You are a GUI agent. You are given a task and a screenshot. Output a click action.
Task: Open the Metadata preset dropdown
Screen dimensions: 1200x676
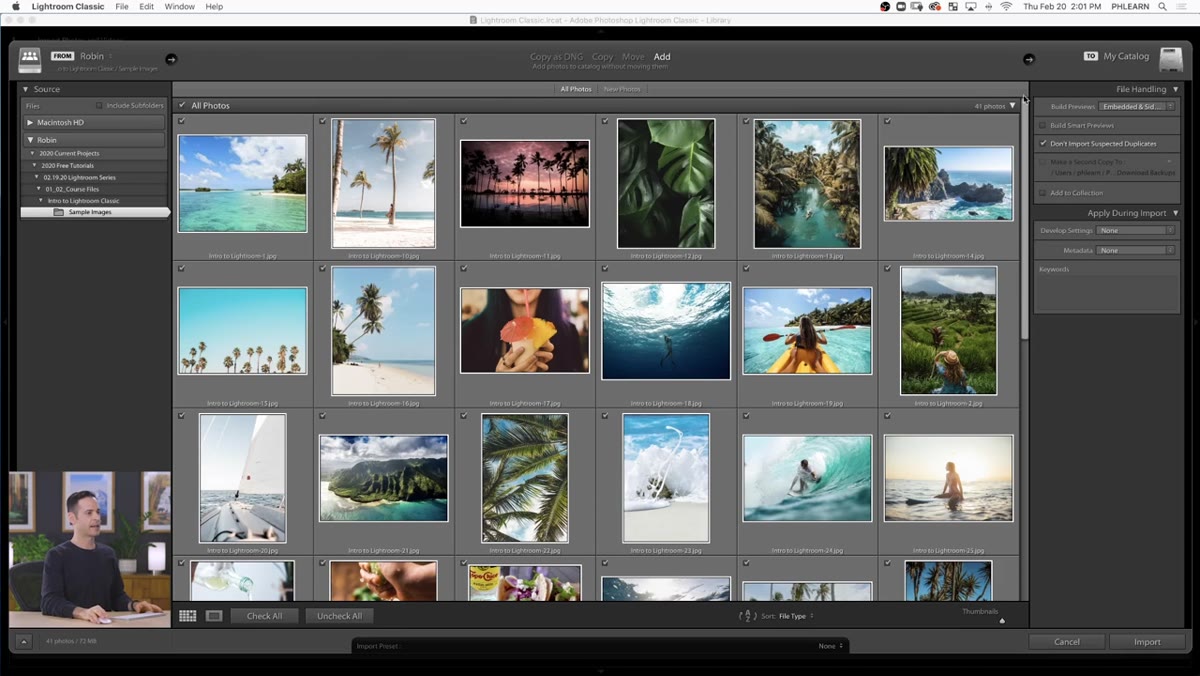click(1136, 250)
